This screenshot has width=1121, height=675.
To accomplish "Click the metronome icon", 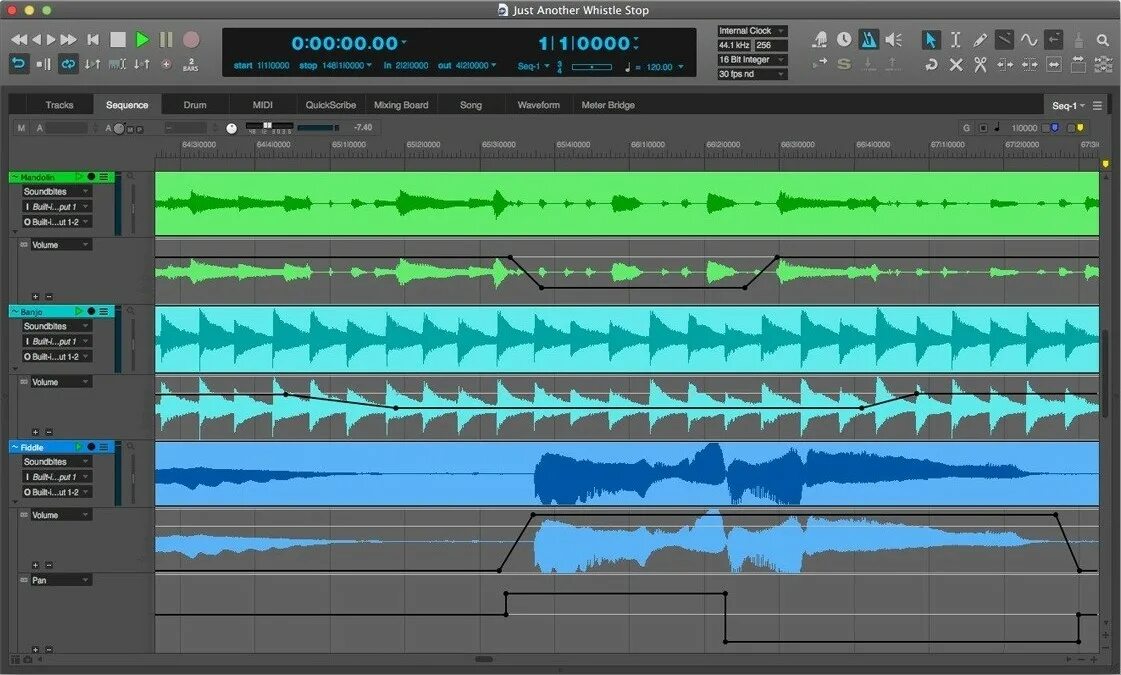I will point(868,39).
